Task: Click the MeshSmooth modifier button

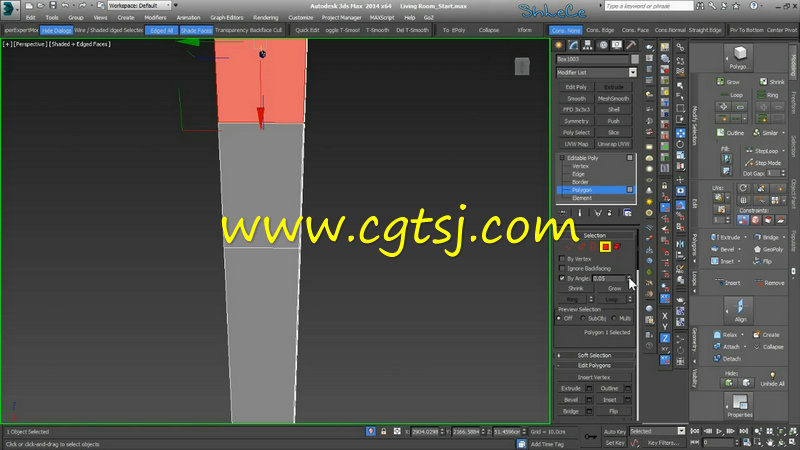Action: (613, 98)
